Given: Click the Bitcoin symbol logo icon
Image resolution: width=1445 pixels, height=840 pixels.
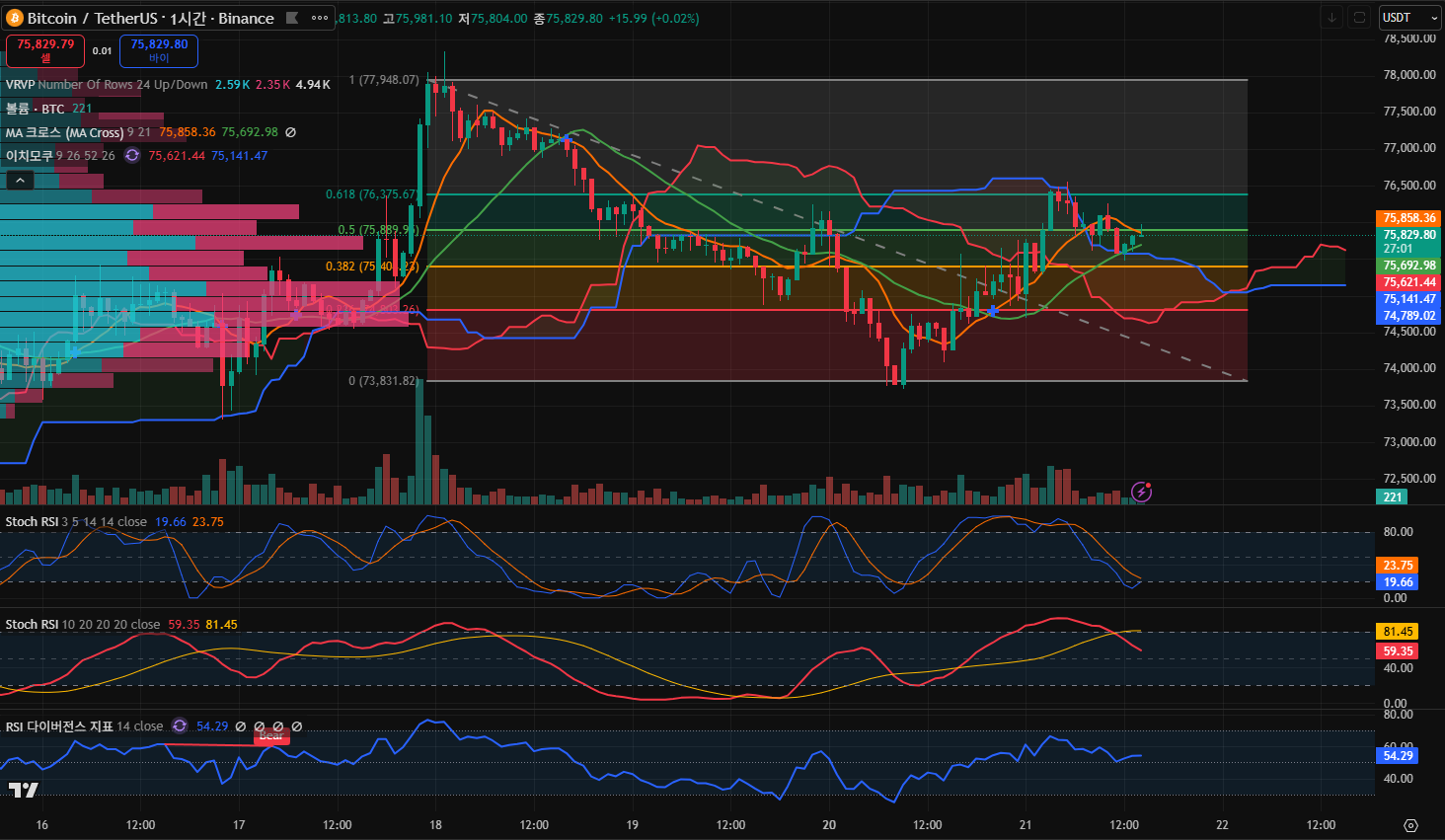Looking at the screenshot, I should click(15, 18).
